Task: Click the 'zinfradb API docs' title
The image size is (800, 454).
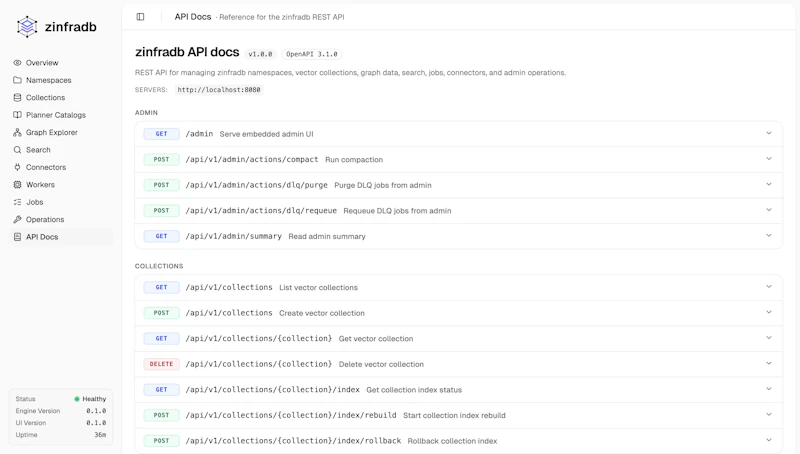Action: tap(187, 52)
